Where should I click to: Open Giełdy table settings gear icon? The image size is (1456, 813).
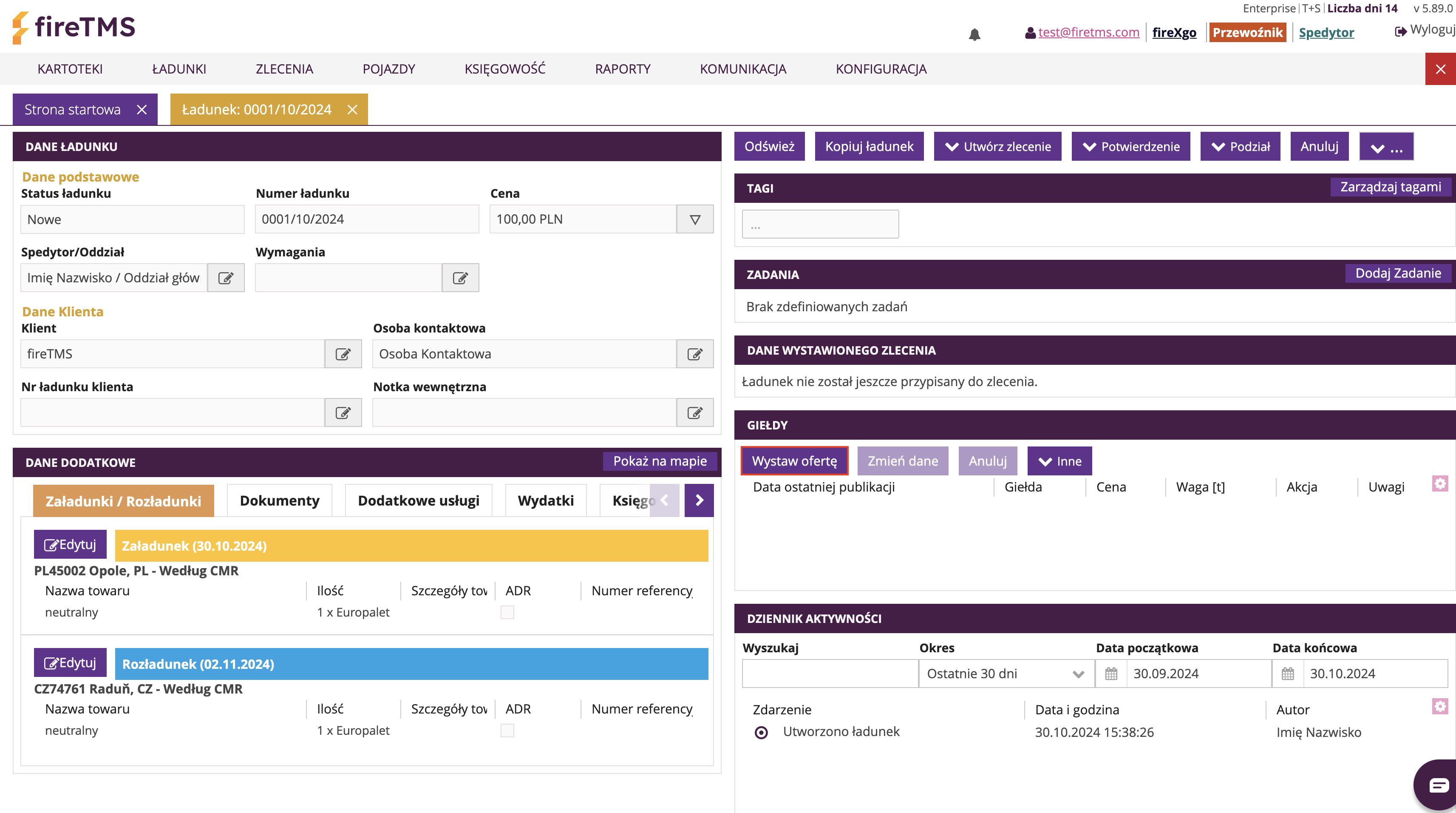tap(1439, 483)
